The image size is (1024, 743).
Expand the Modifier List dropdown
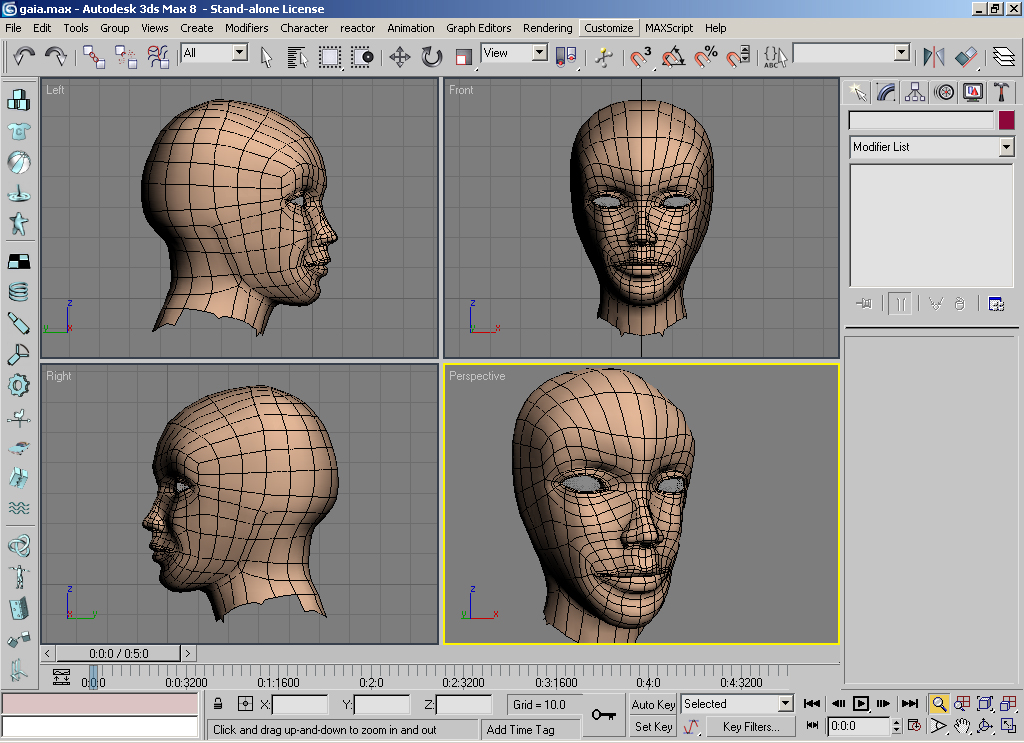point(1006,147)
